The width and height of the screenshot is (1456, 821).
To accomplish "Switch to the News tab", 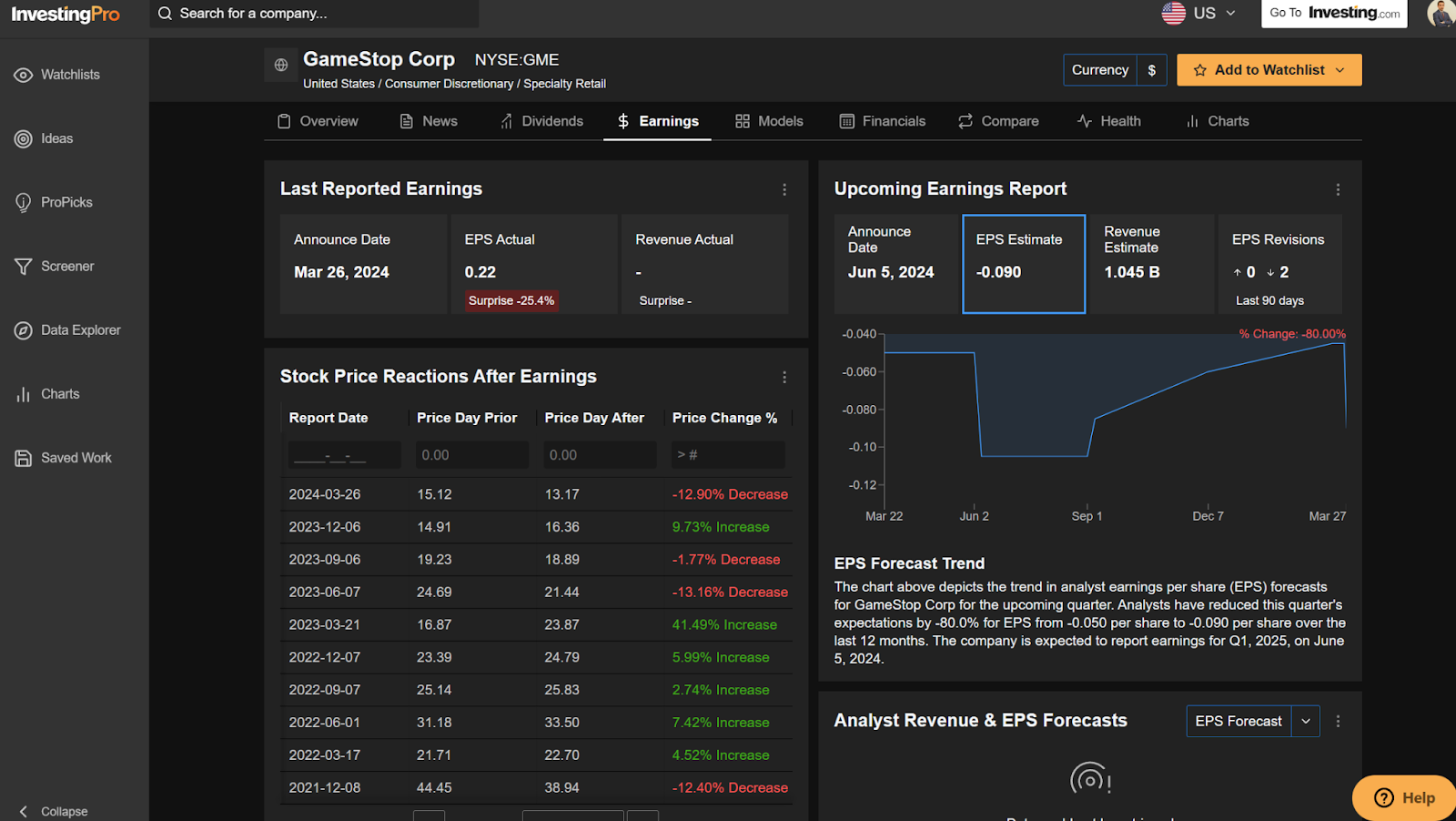I will pyautogui.click(x=429, y=121).
